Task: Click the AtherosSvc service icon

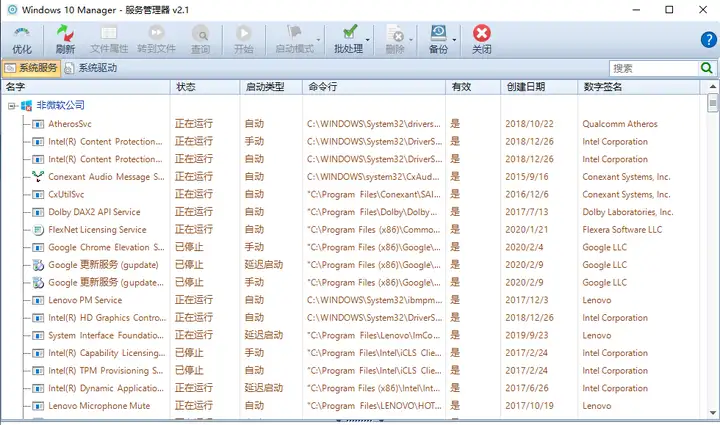Action: 38,124
